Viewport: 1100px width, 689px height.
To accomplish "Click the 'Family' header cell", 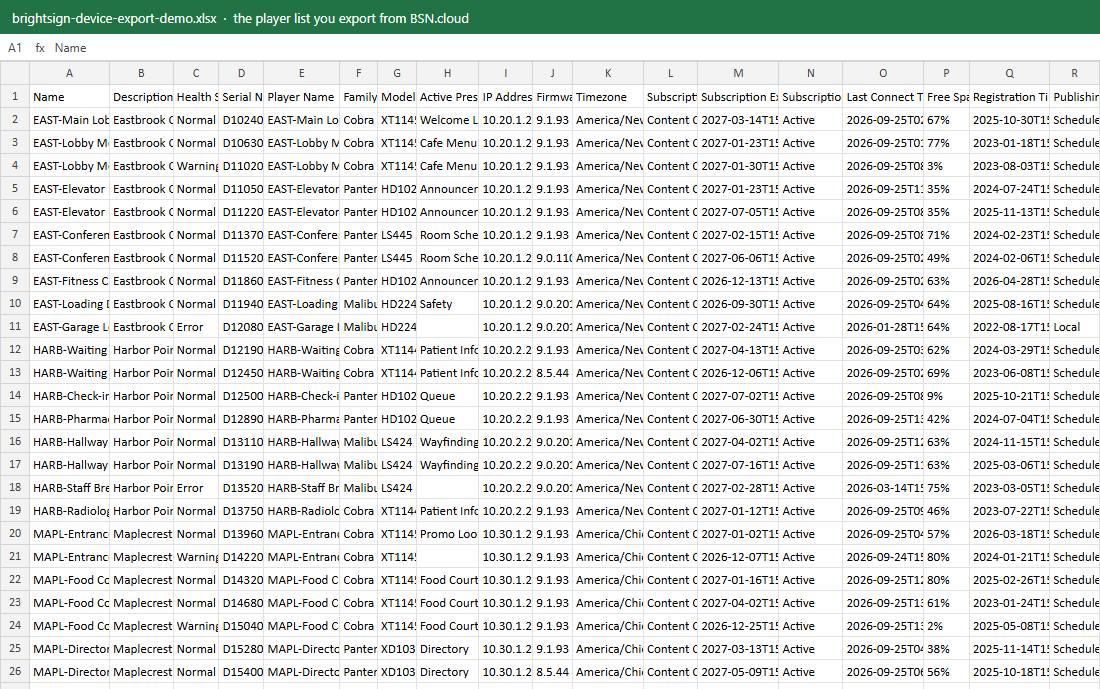I will coord(358,96).
